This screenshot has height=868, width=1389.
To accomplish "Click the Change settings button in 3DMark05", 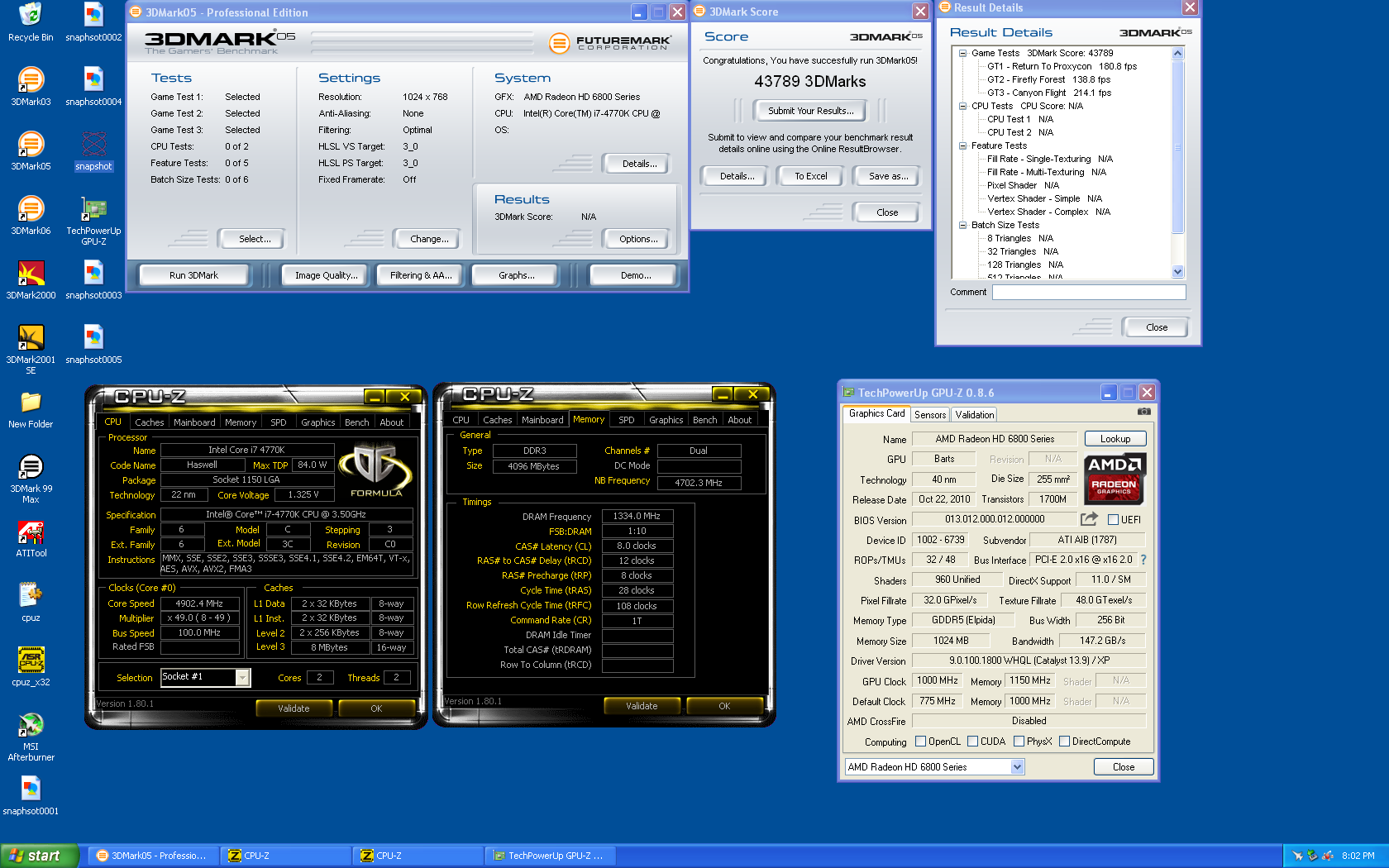I will coord(429,239).
